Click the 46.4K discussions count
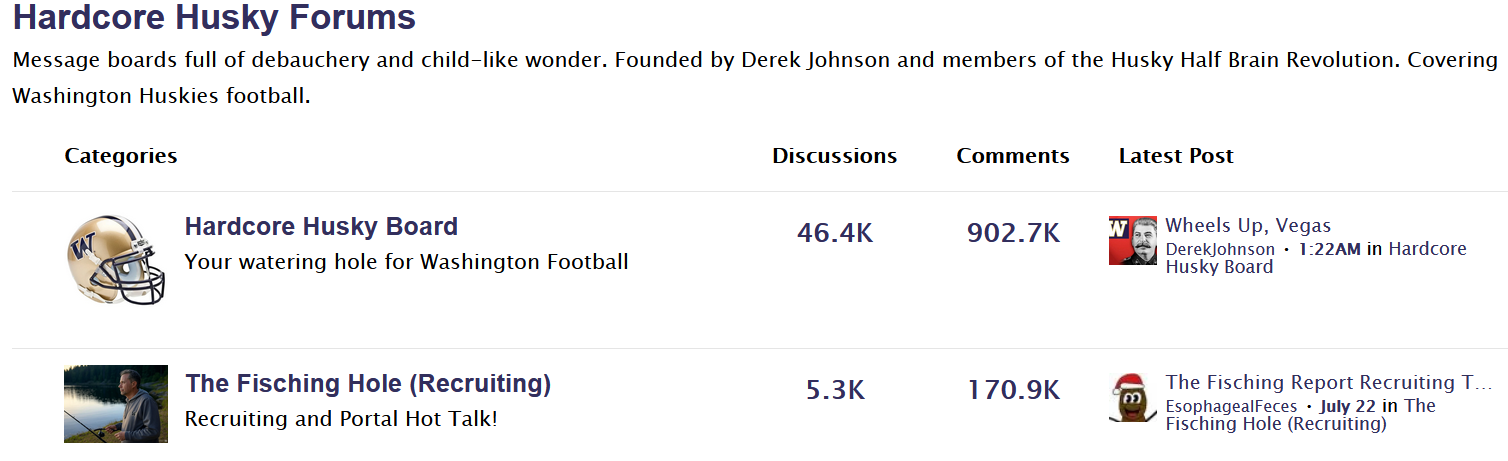The height and width of the screenshot is (461, 1508). click(x=835, y=234)
